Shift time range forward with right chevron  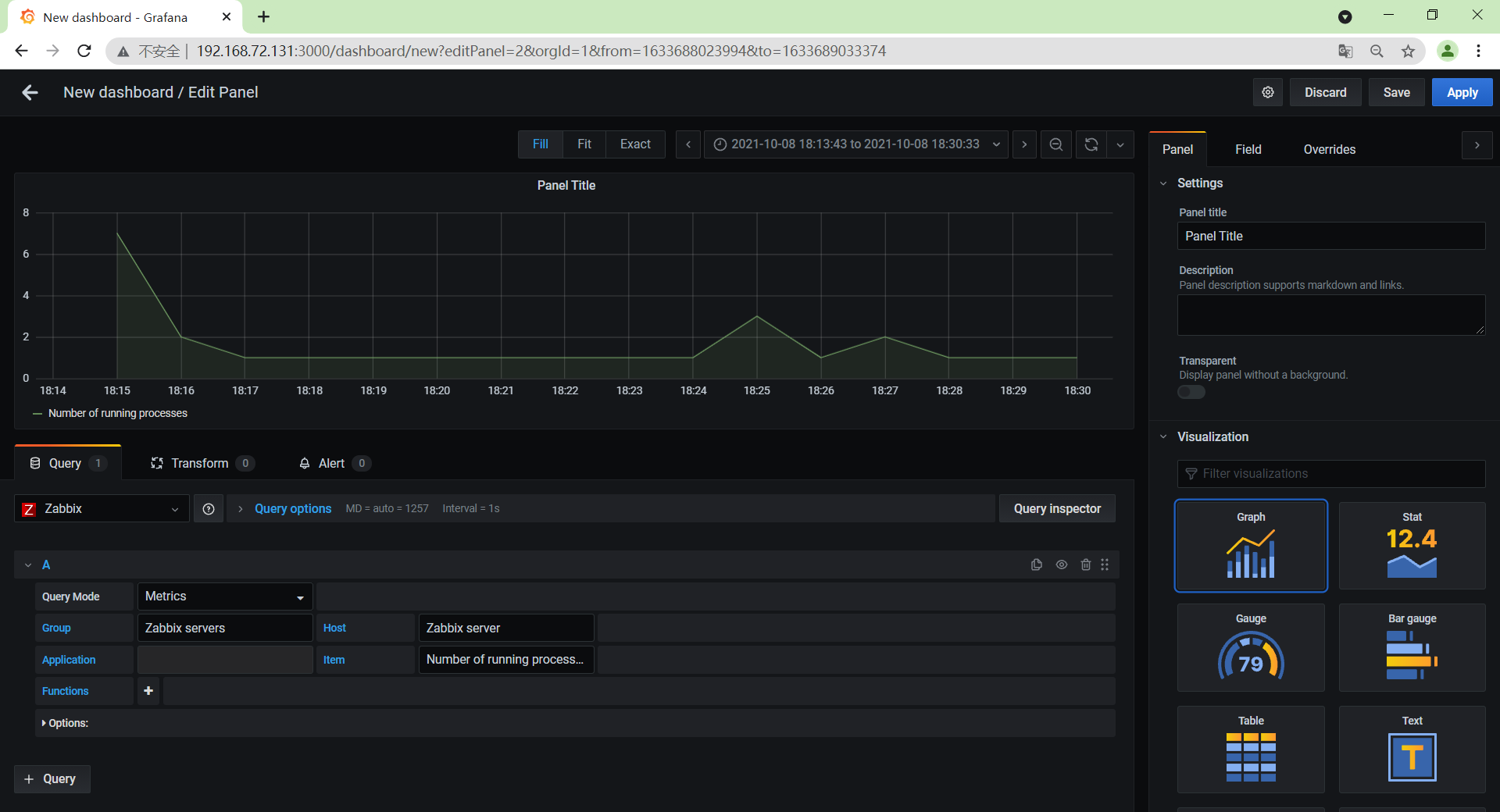coord(1024,144)
